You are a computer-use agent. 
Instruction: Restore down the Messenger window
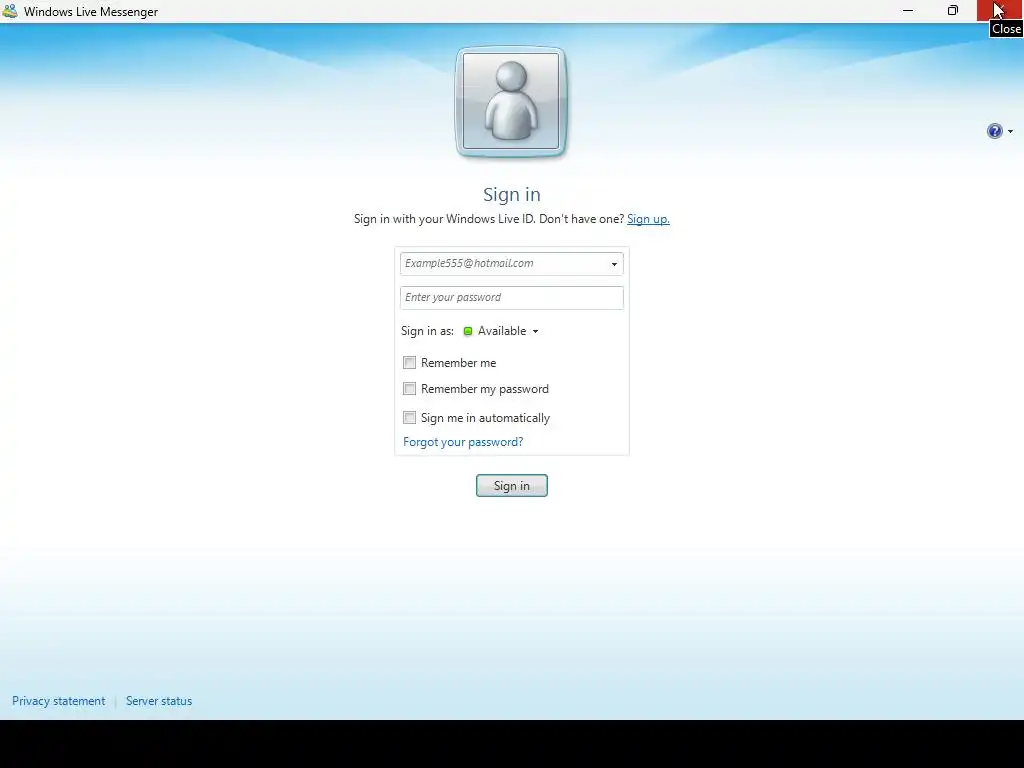953,10
